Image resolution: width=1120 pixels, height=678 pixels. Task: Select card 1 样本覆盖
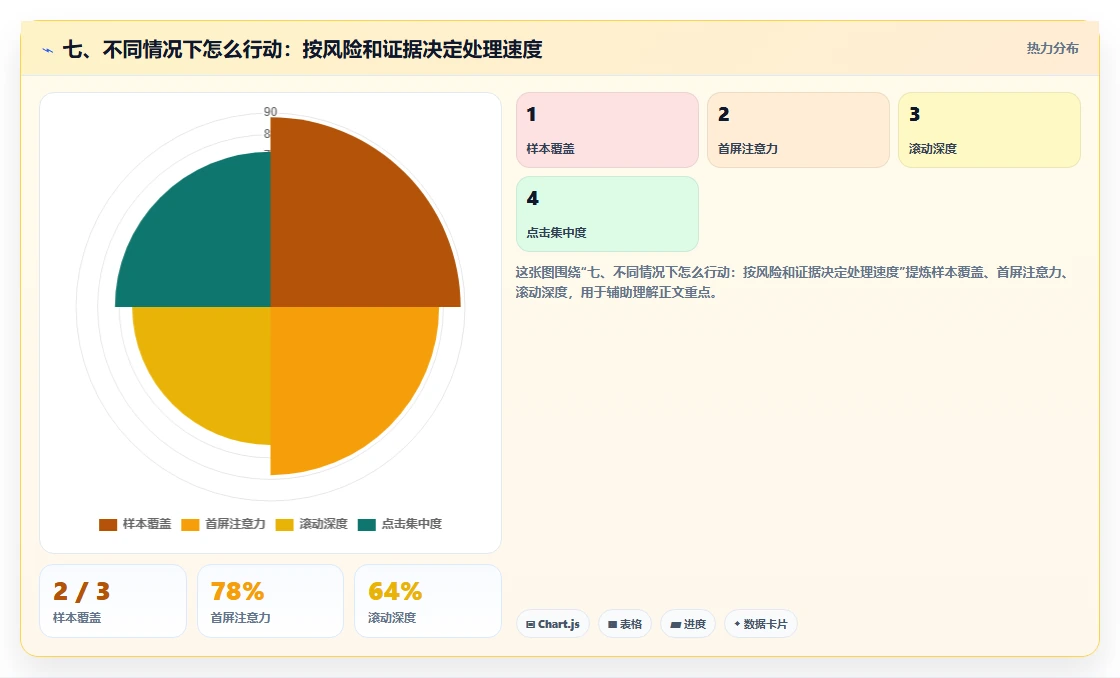pos(607,130)
